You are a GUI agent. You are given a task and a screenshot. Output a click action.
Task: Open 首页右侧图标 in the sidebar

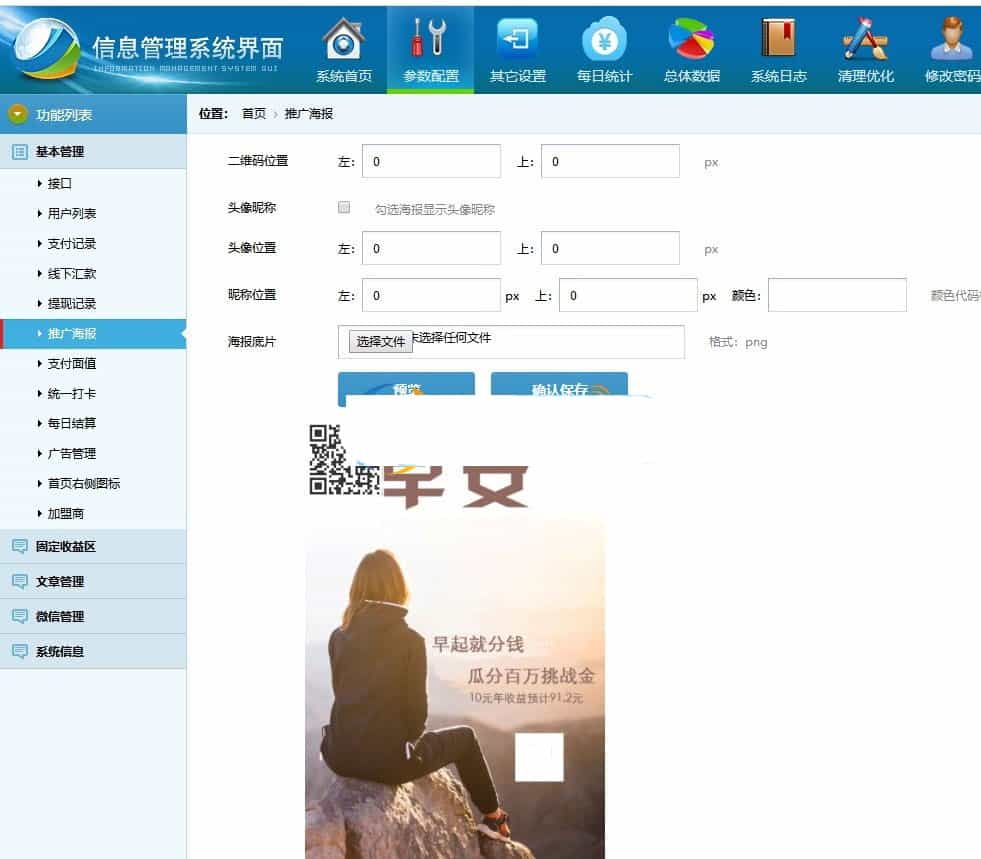[84, 484]
